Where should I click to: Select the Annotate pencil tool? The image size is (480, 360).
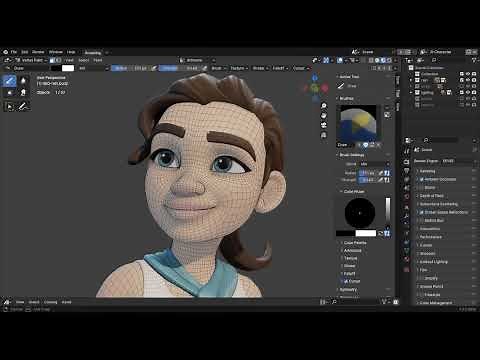[x=23, y=106]
